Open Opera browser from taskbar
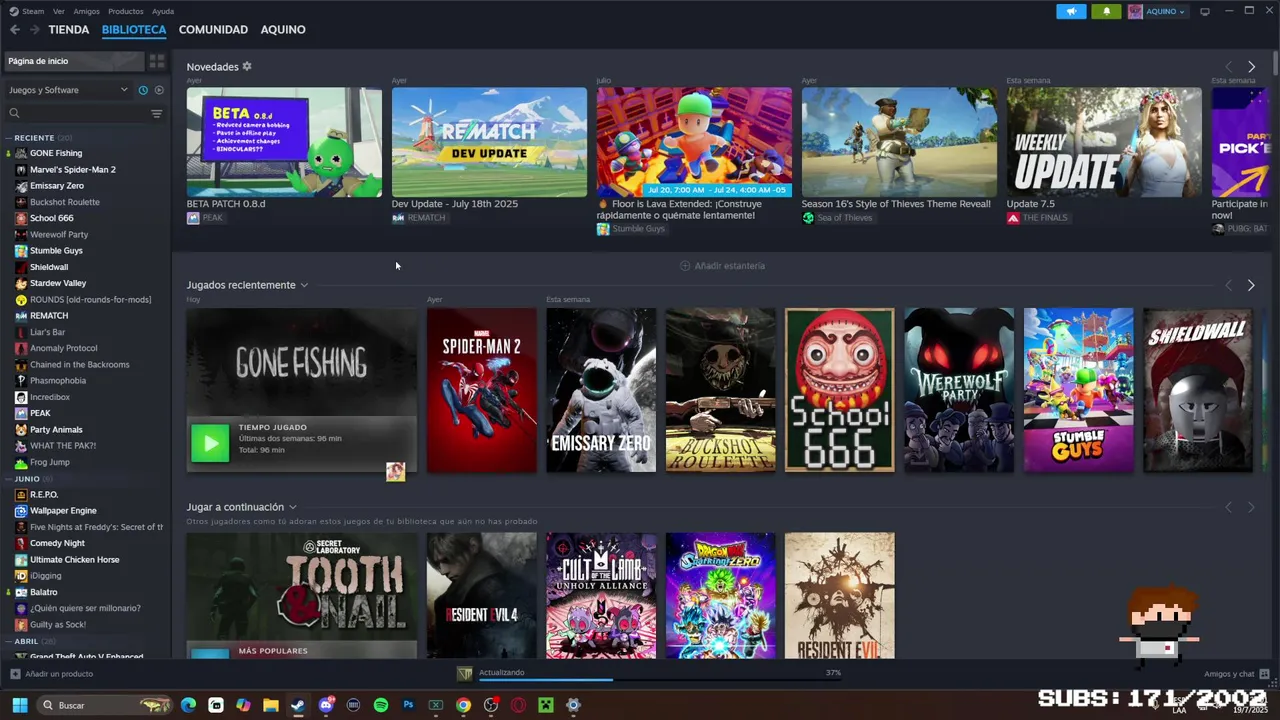The width and height of the screenshot is (1280, 720). point(518,705)
